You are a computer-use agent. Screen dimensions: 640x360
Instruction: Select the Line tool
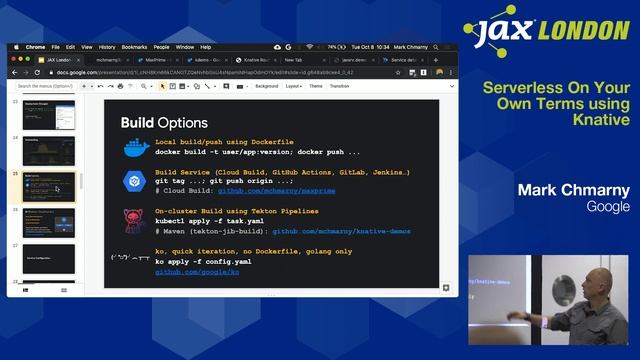tap(207, 86)
